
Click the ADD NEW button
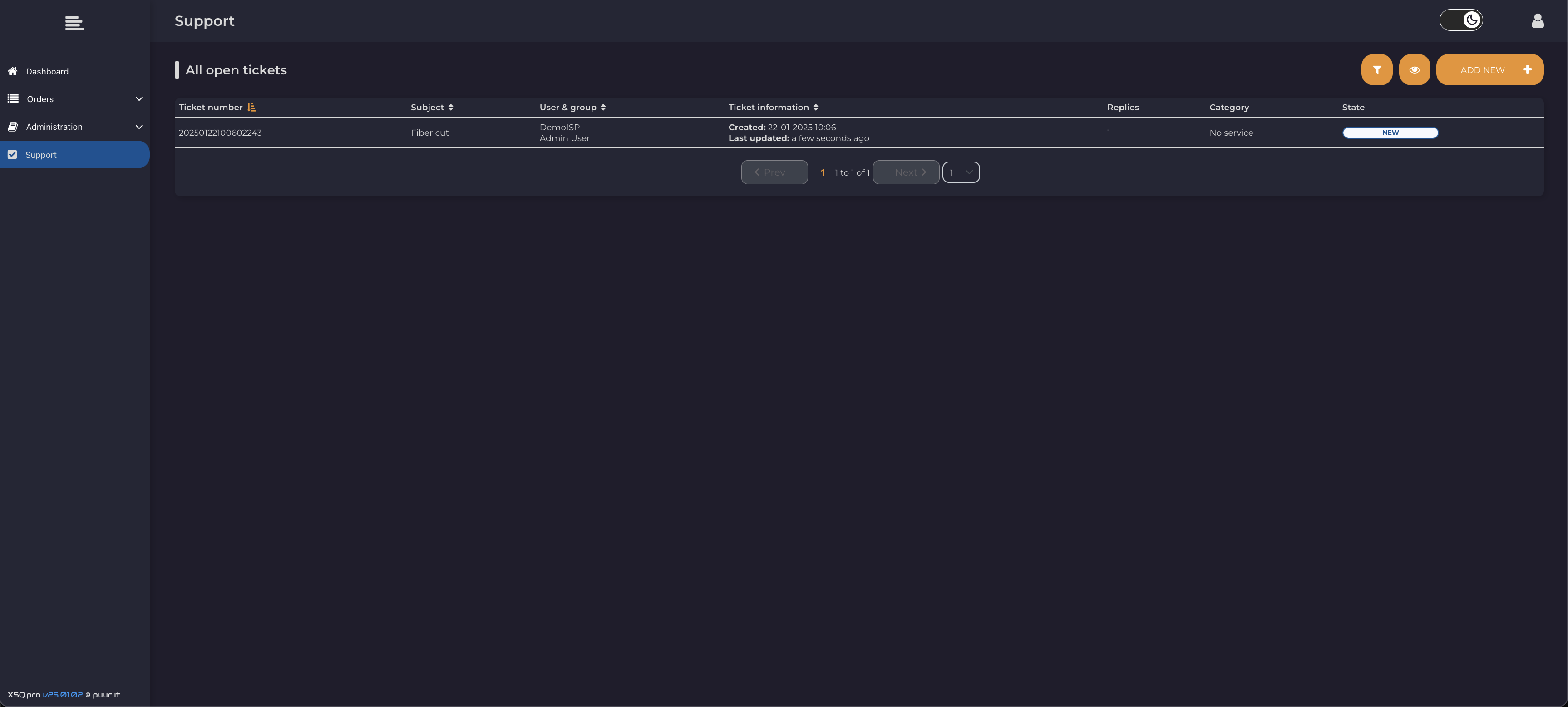click(1489, 70)
